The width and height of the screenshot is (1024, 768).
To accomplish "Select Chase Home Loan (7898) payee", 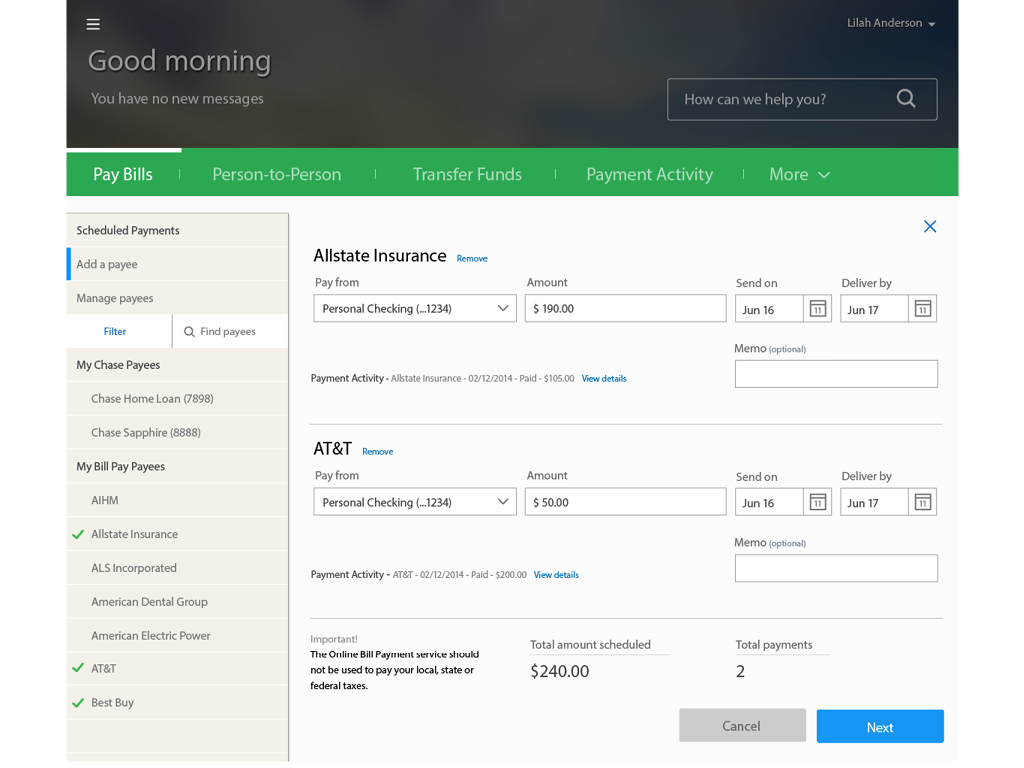I will click(177, 399).
